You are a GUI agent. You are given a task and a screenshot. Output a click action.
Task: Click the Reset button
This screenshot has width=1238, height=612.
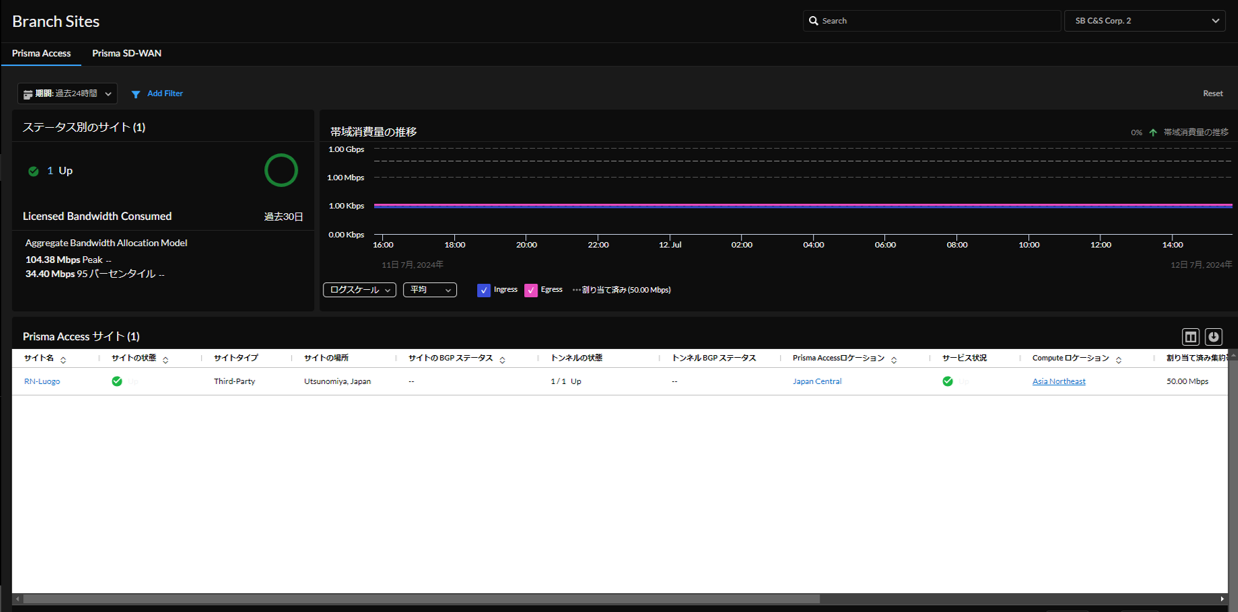(1213, 94)
